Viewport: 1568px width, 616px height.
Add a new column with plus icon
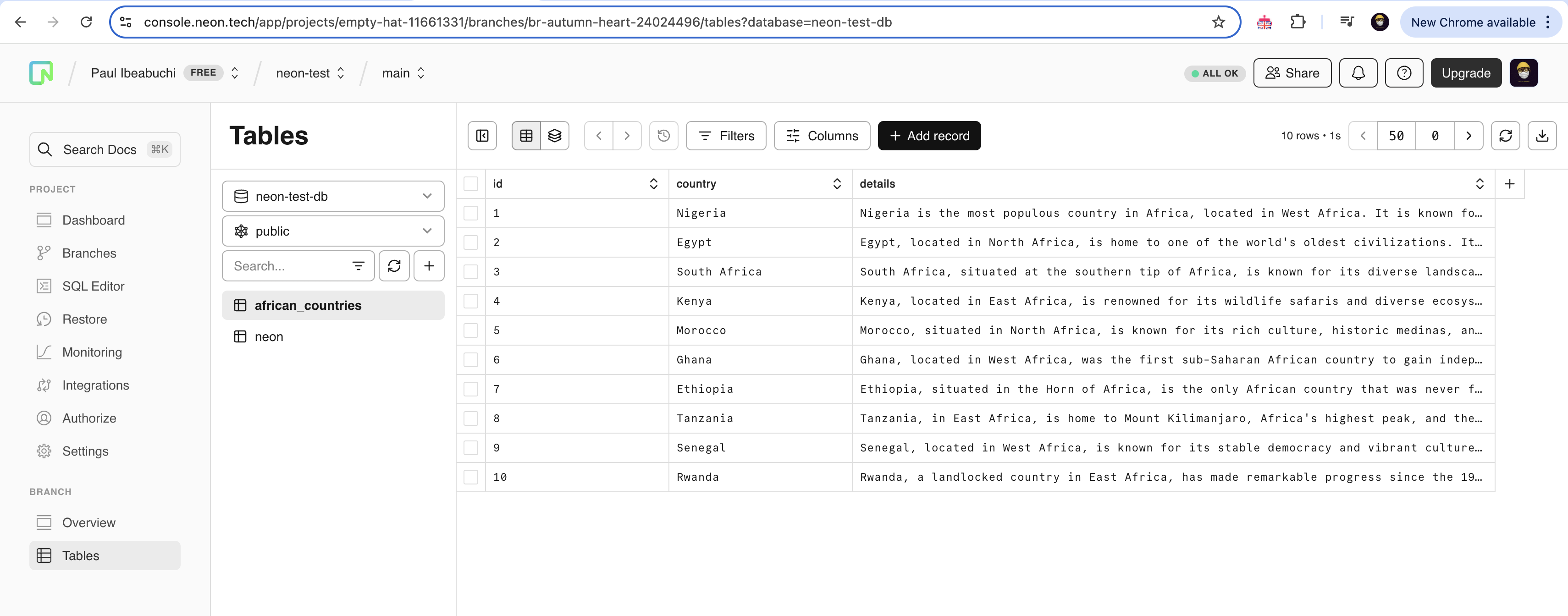point(1510,184)
